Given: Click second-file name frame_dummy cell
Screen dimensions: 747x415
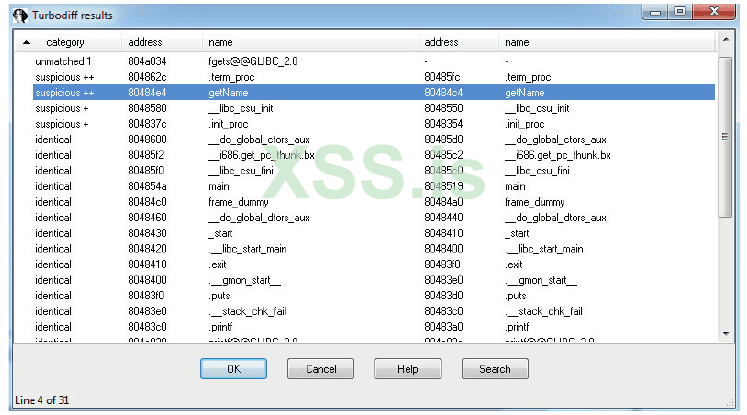Looking at the screenshot, I should click(x=535, y=202).
